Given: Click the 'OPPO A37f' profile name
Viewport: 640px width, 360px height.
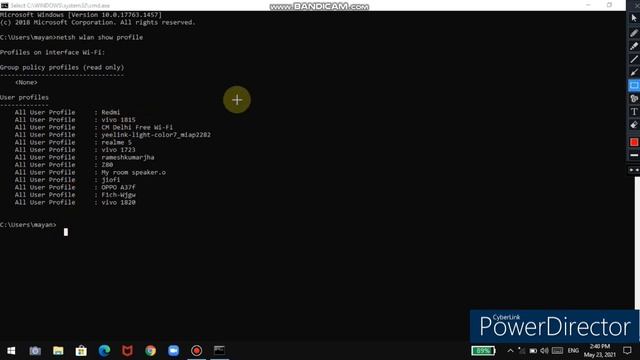Looking at the screenshot, I should point(118,187).
